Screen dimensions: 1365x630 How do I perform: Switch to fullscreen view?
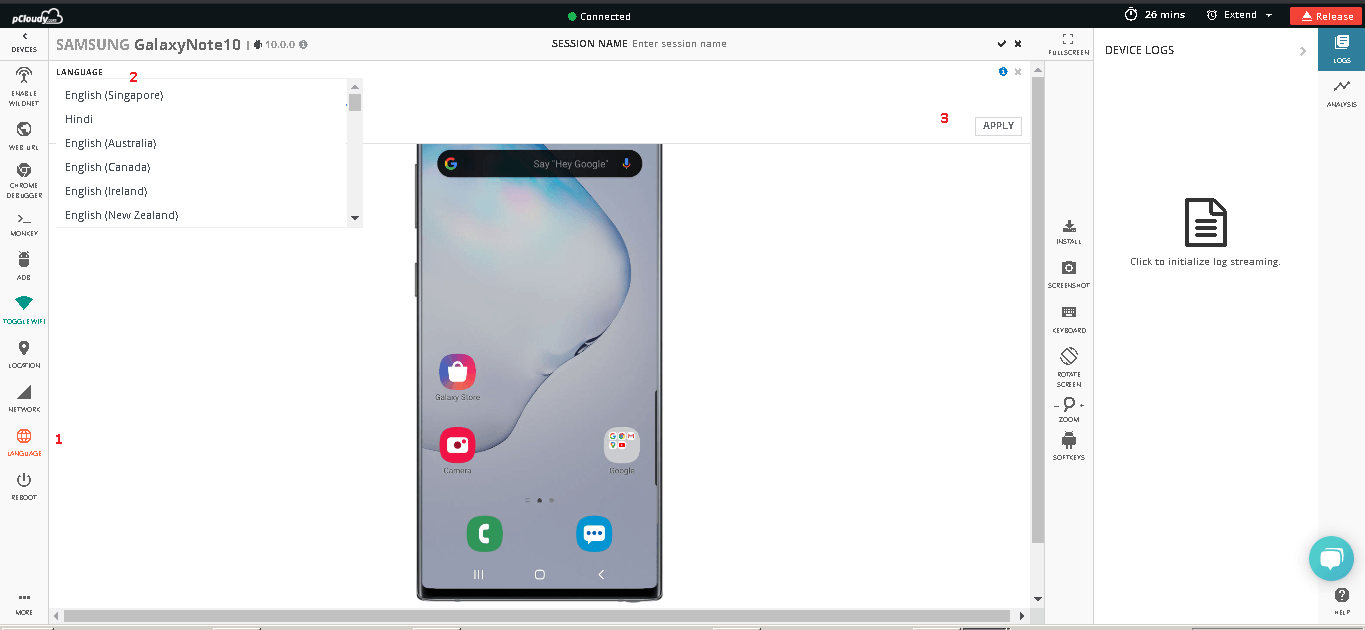(1068, 43)
